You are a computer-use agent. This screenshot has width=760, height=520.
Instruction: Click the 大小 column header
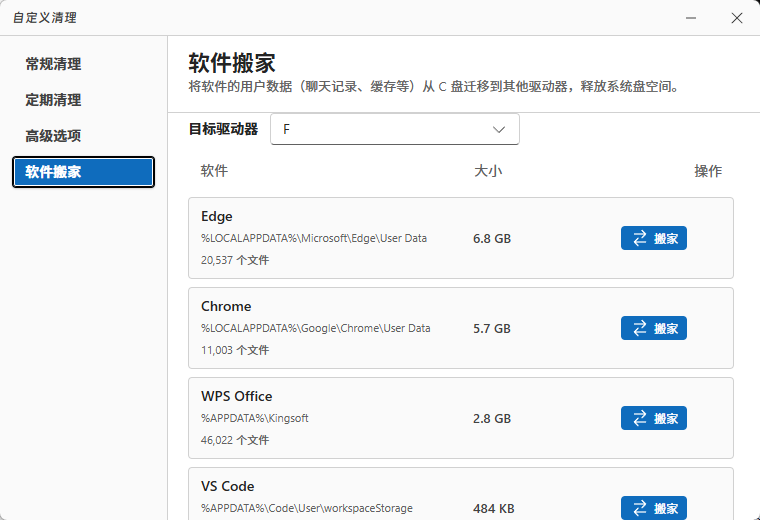(488, 171)
